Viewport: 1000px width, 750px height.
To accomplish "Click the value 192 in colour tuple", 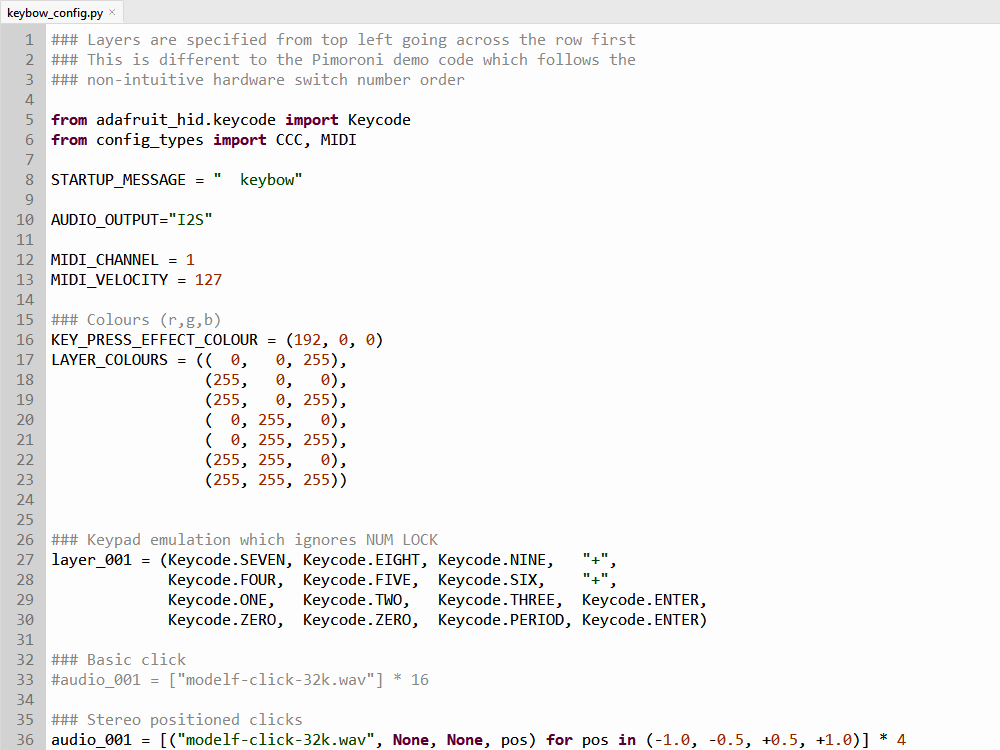I will click(307, 340).
